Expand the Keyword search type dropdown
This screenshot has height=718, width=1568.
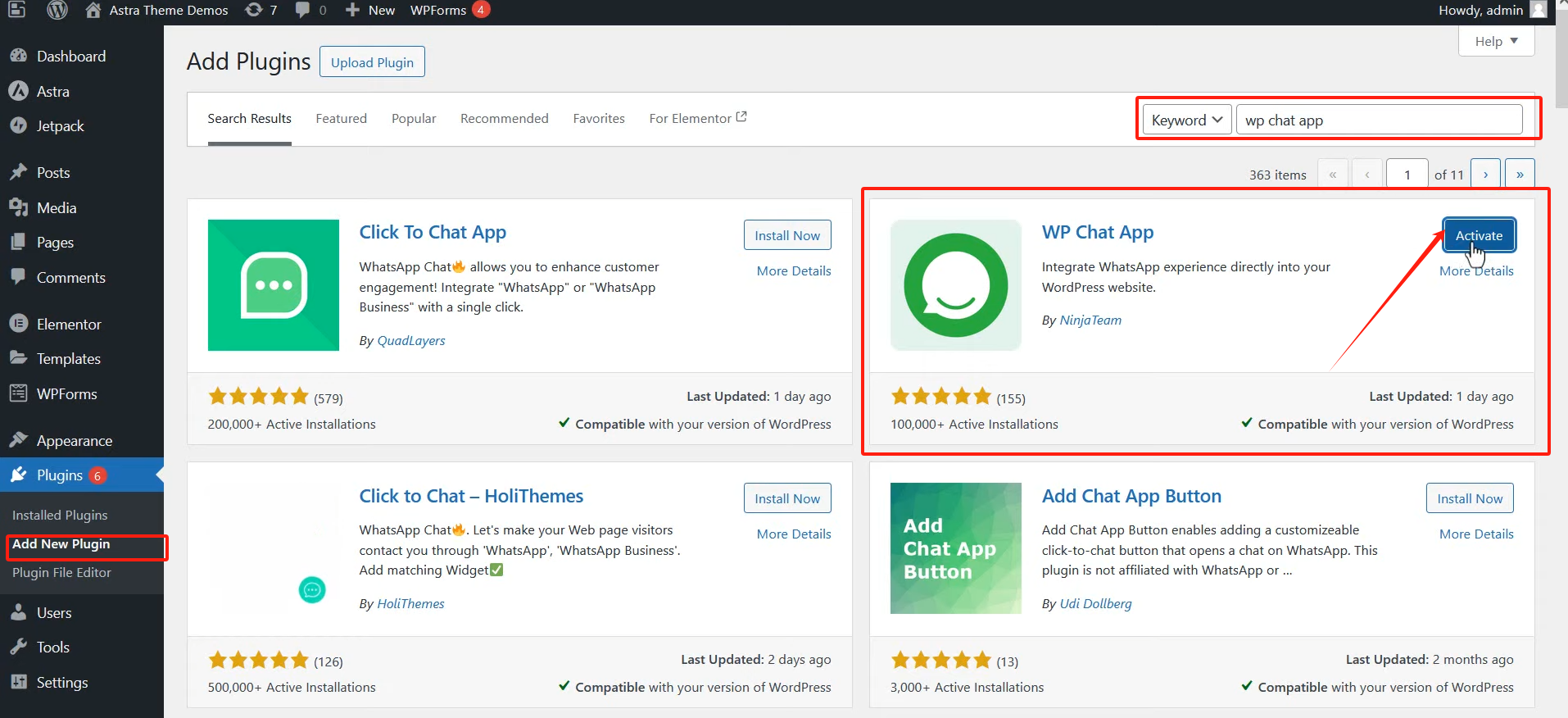[1186, 120]
